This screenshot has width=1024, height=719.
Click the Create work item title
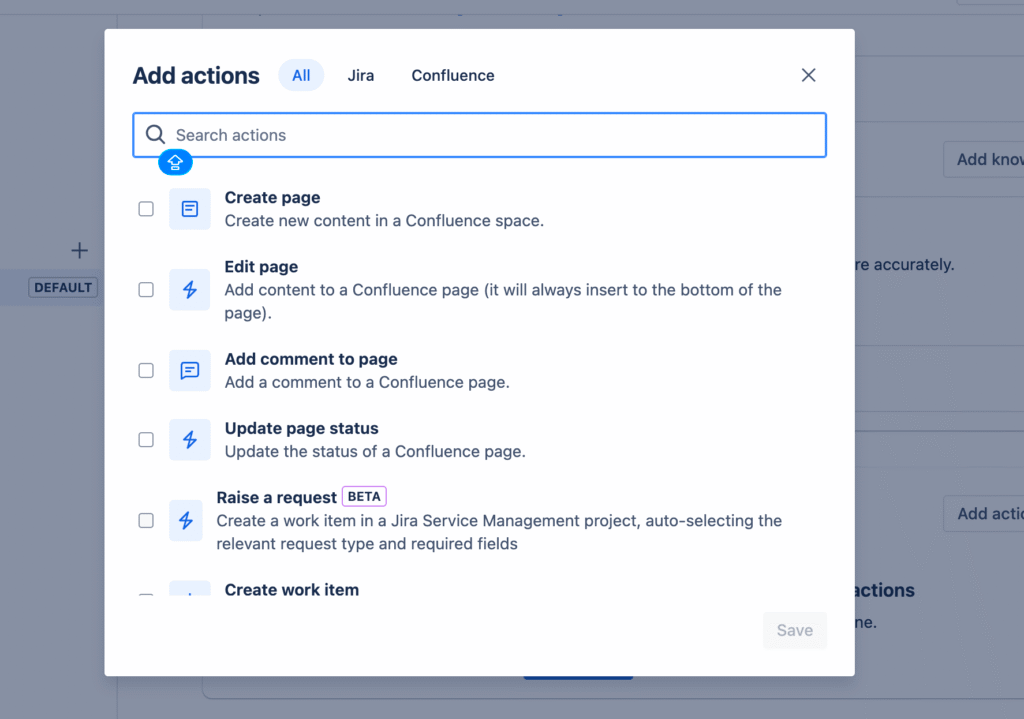(291, 590)
